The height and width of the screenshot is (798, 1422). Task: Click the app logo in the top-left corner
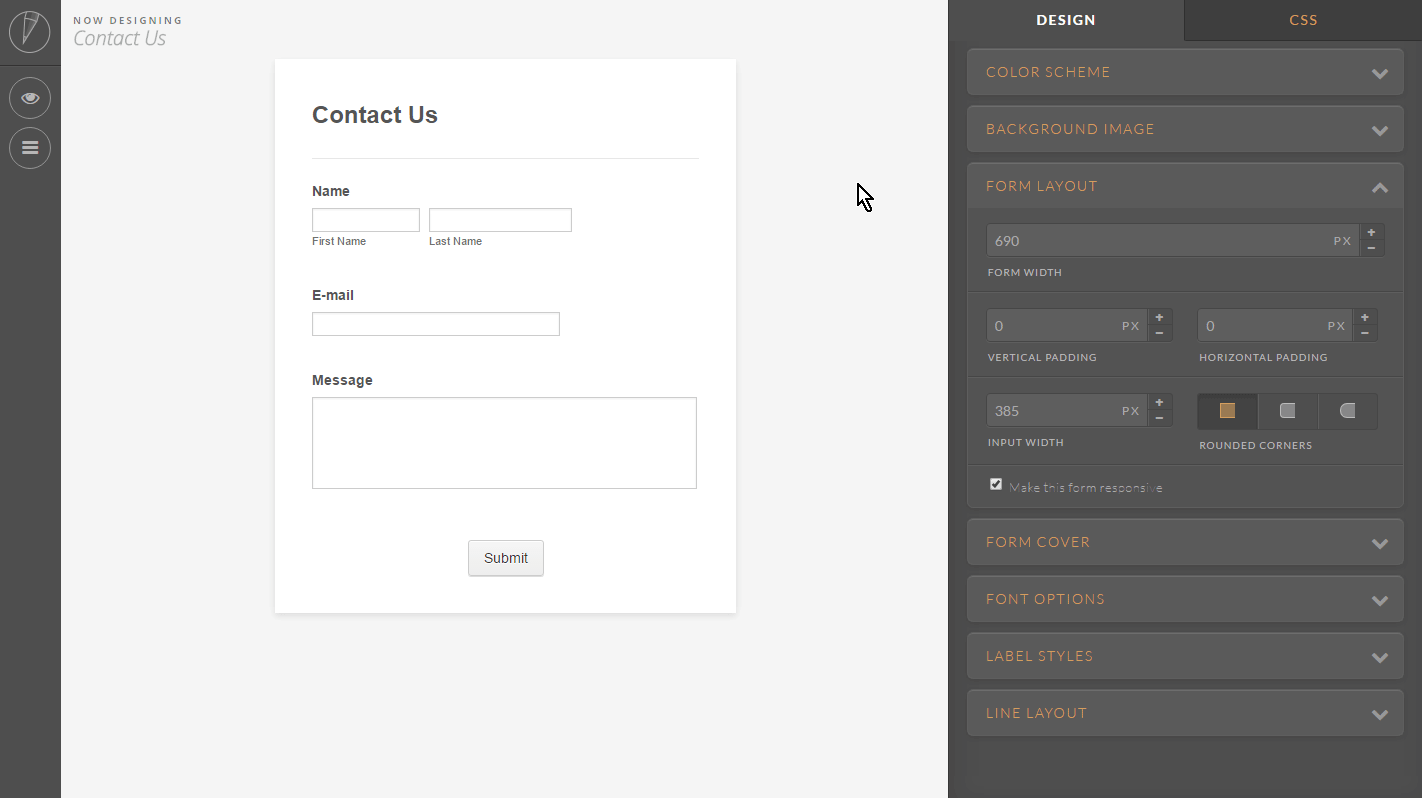(30, 32)
